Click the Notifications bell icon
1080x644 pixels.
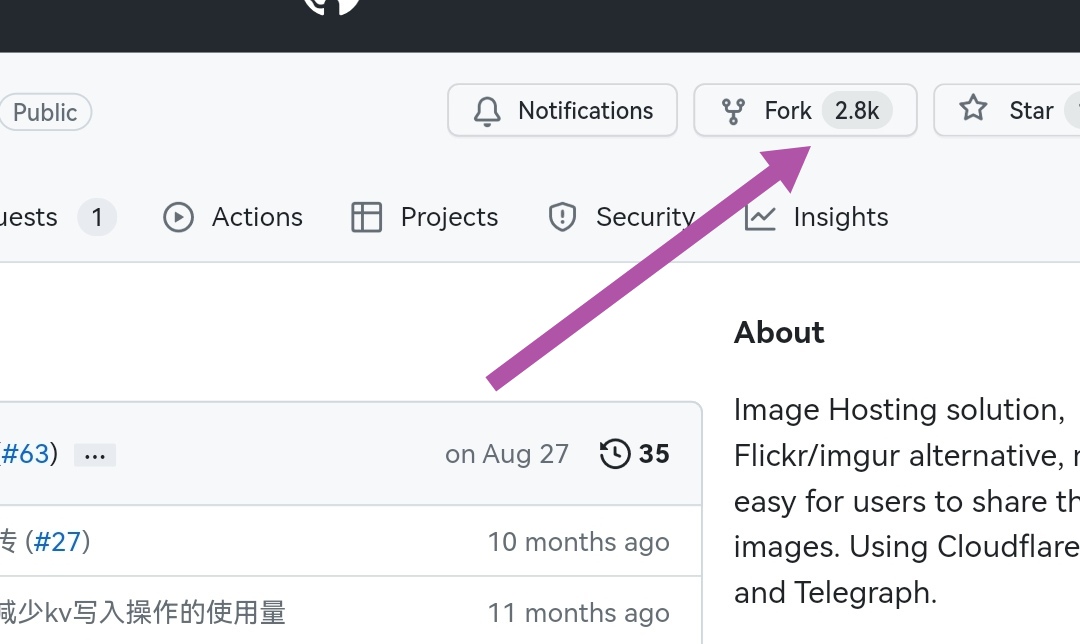tap(487, 111)
